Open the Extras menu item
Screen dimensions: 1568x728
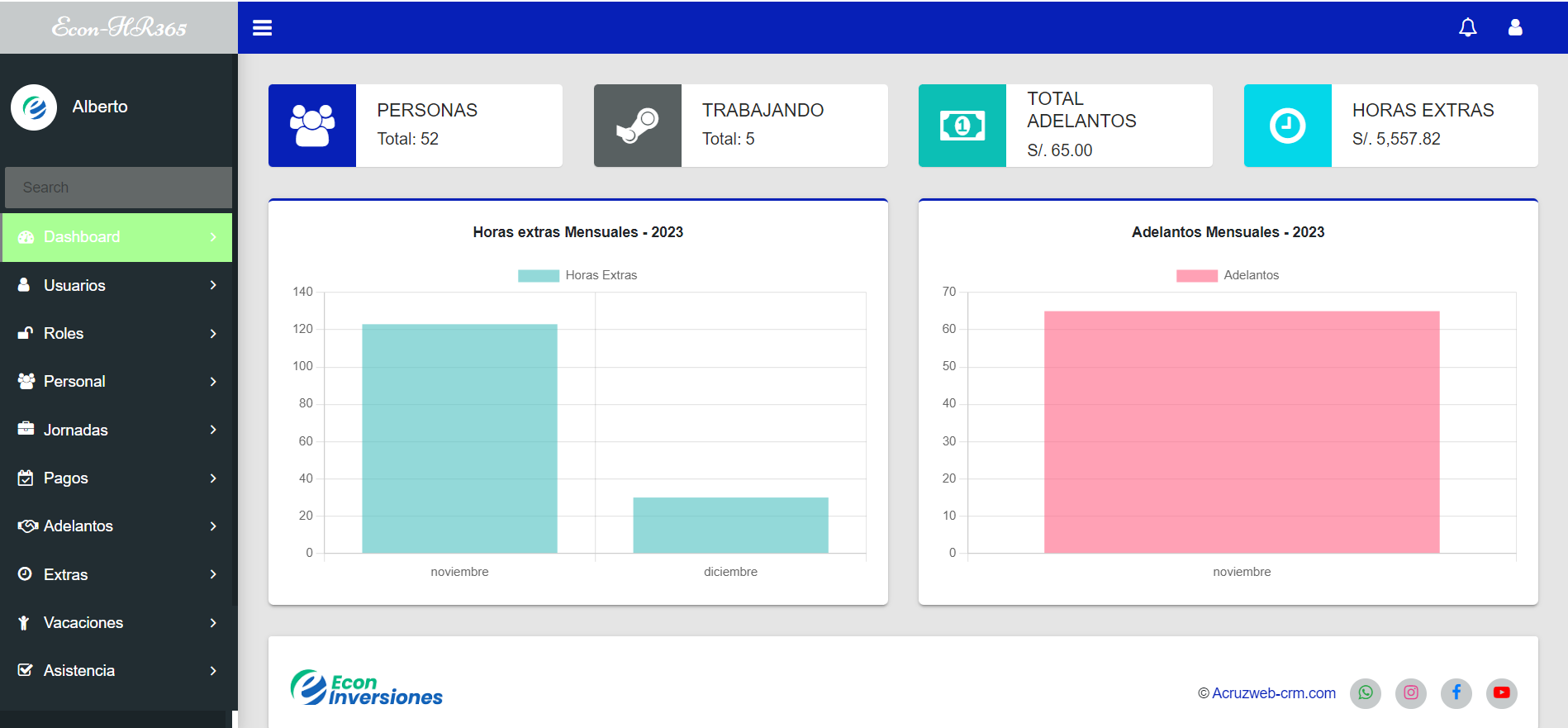[x=117, y=574]
